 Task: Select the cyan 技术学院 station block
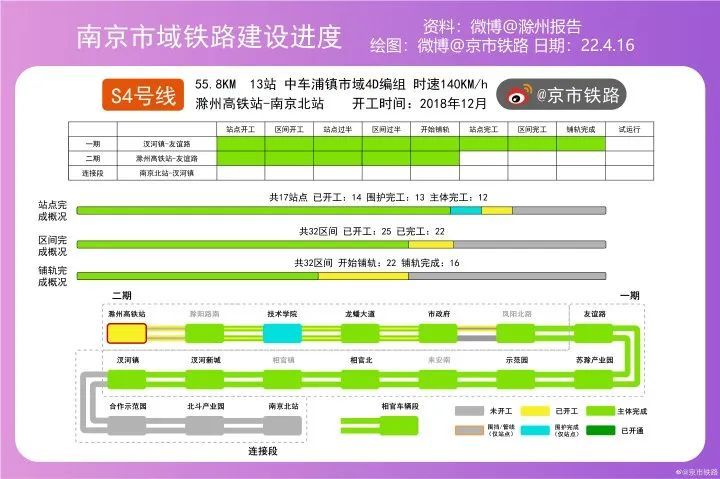click(x=282, y=333)
